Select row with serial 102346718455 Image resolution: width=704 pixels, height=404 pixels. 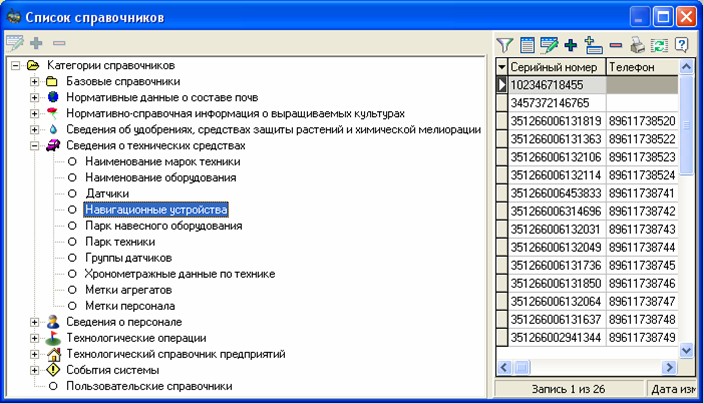click(x=557, y=85)
